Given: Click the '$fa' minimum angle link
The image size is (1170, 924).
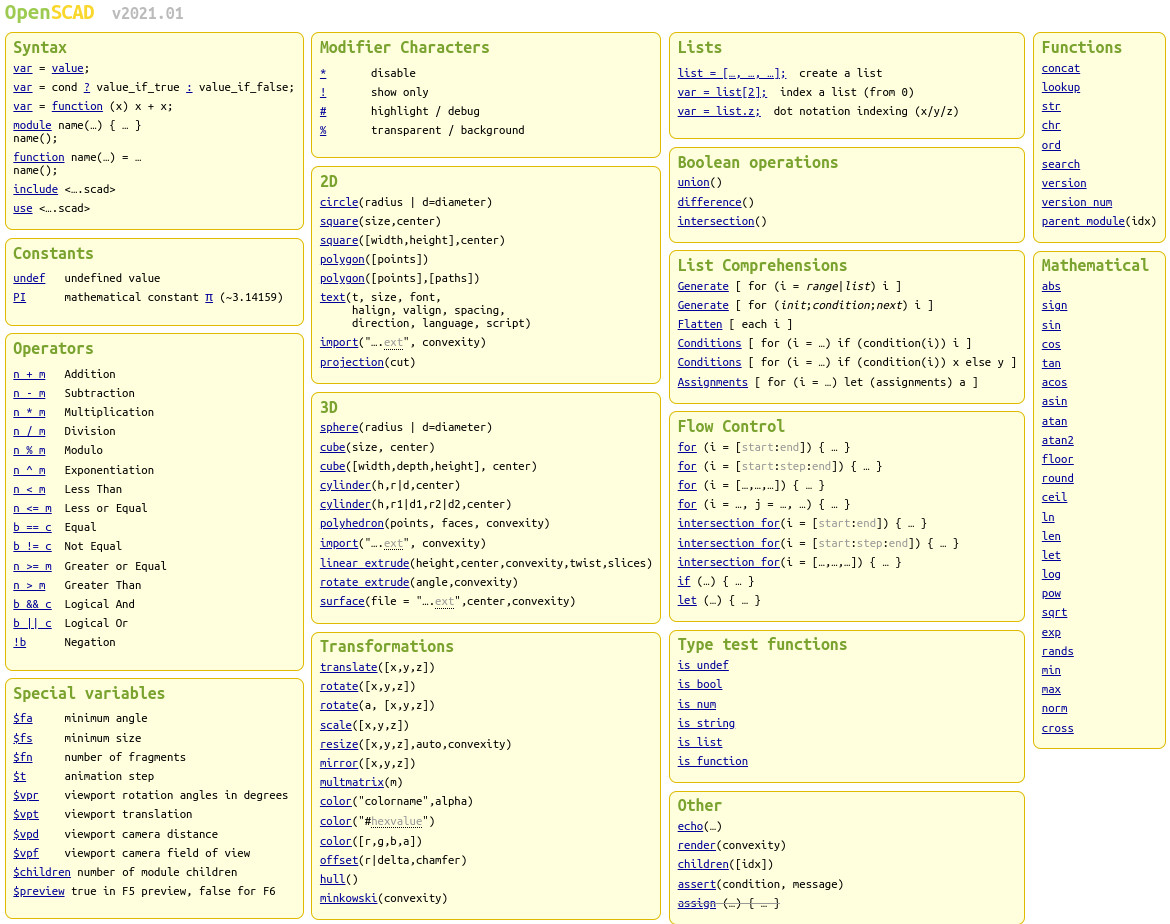Looking at the screenshot, I should [x=22, y=719].
